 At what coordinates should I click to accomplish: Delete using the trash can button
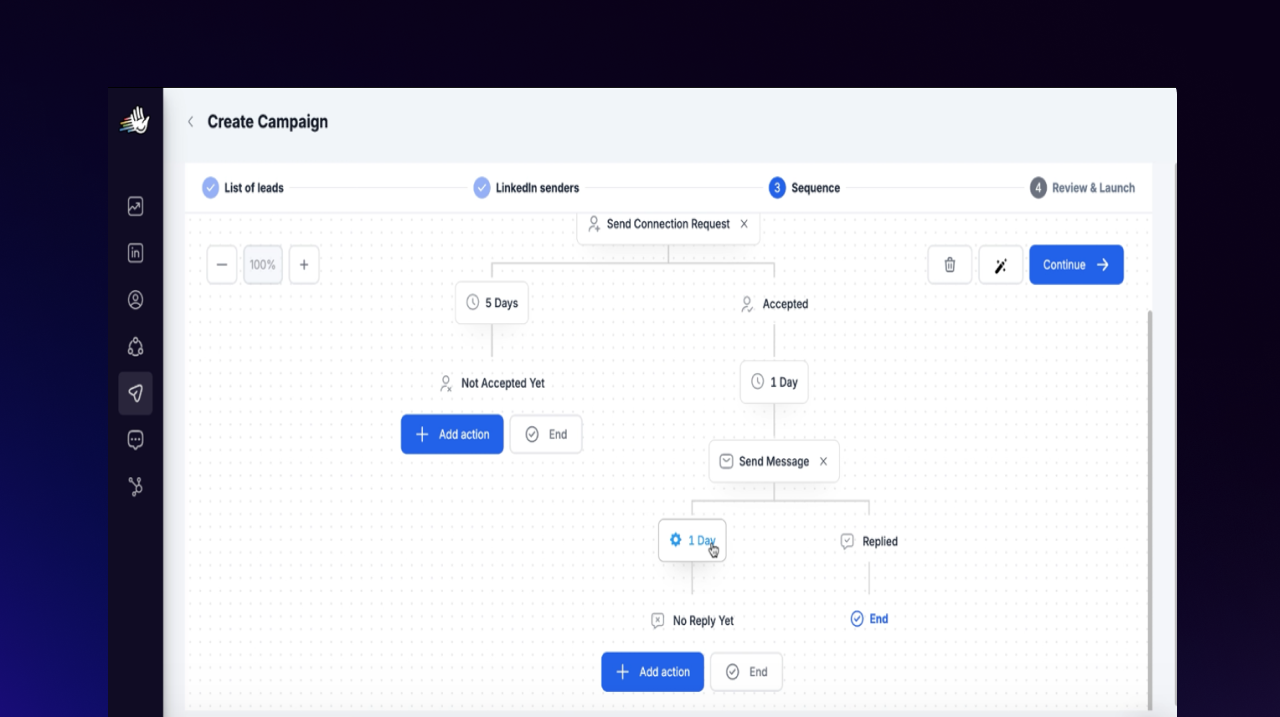pos(950,265)
